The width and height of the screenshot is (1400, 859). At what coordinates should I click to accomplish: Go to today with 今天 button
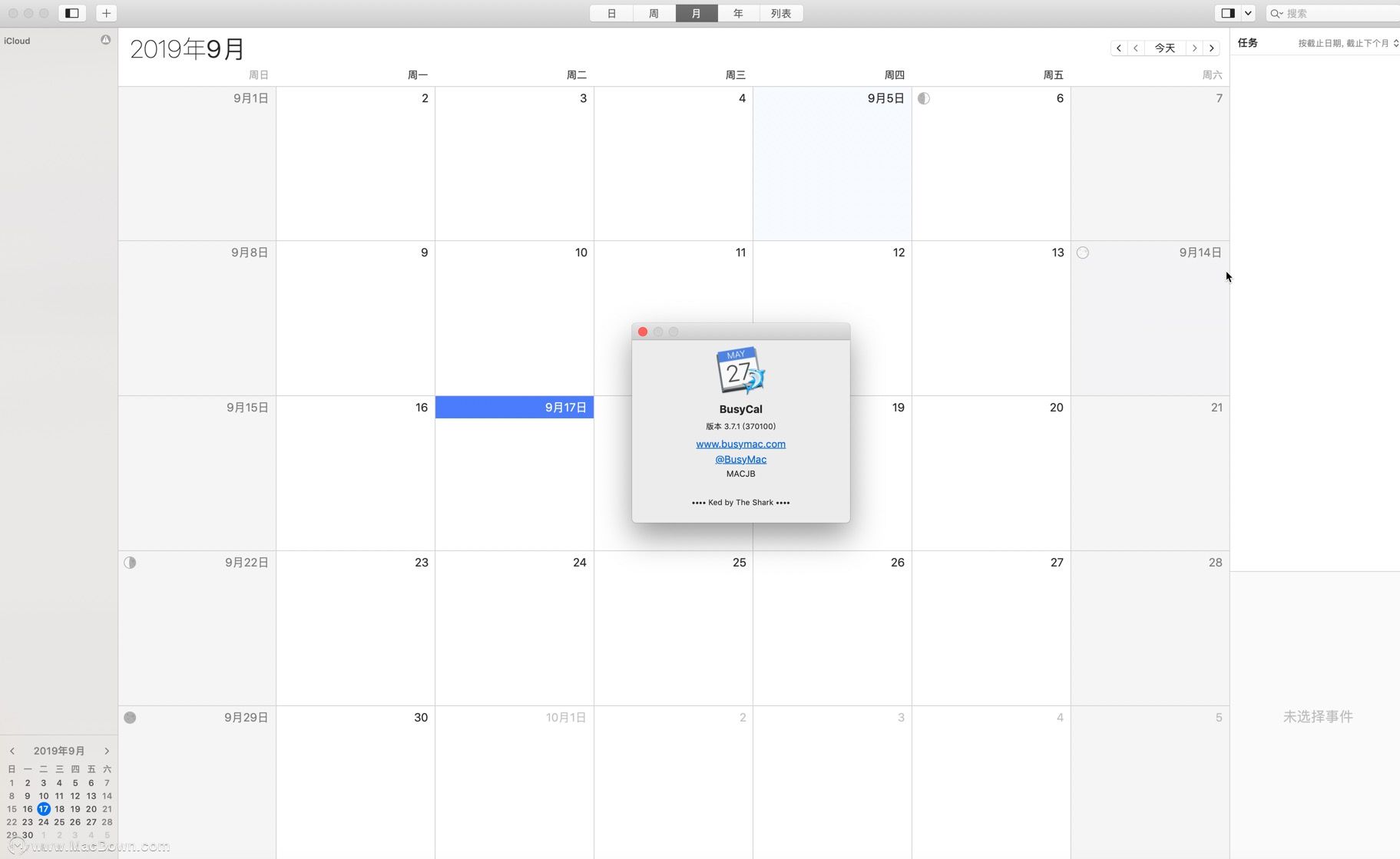[1165, 48]
